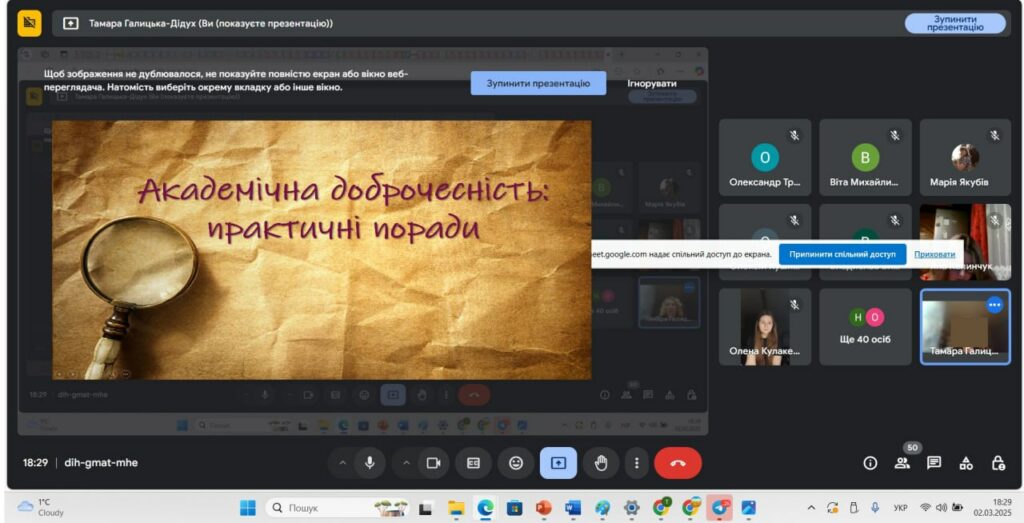The width and height of the screenshot is (1024, 523).
Task: Open host controls lock icon
Action: tap(998, 463)
